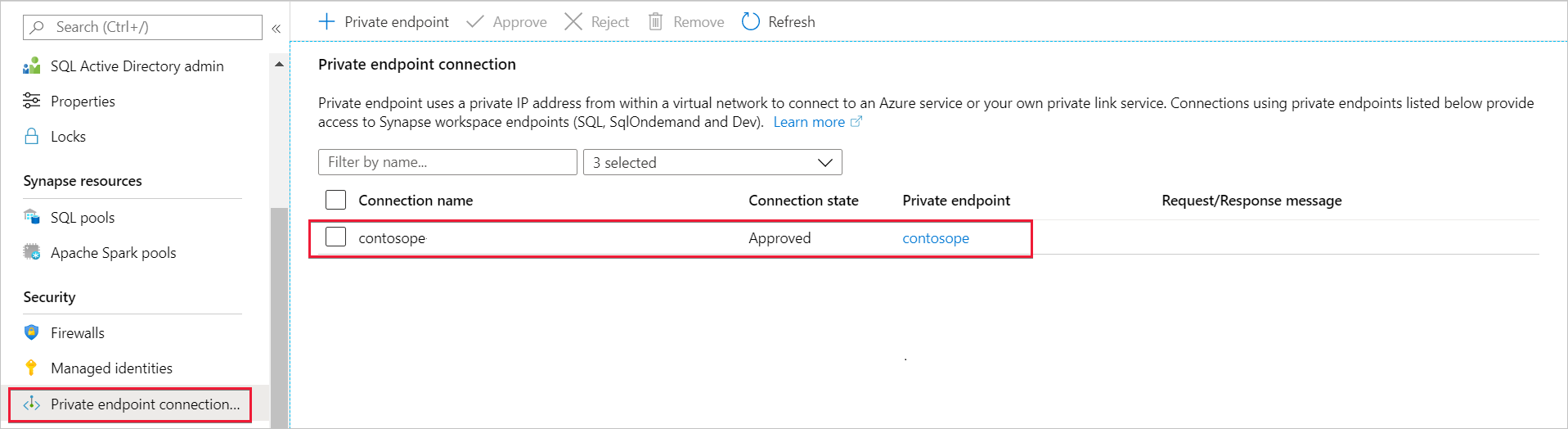Open Firewalls via its shield icon
Image resolution: width=1568 pixels, height=429 pixels.
32,332
